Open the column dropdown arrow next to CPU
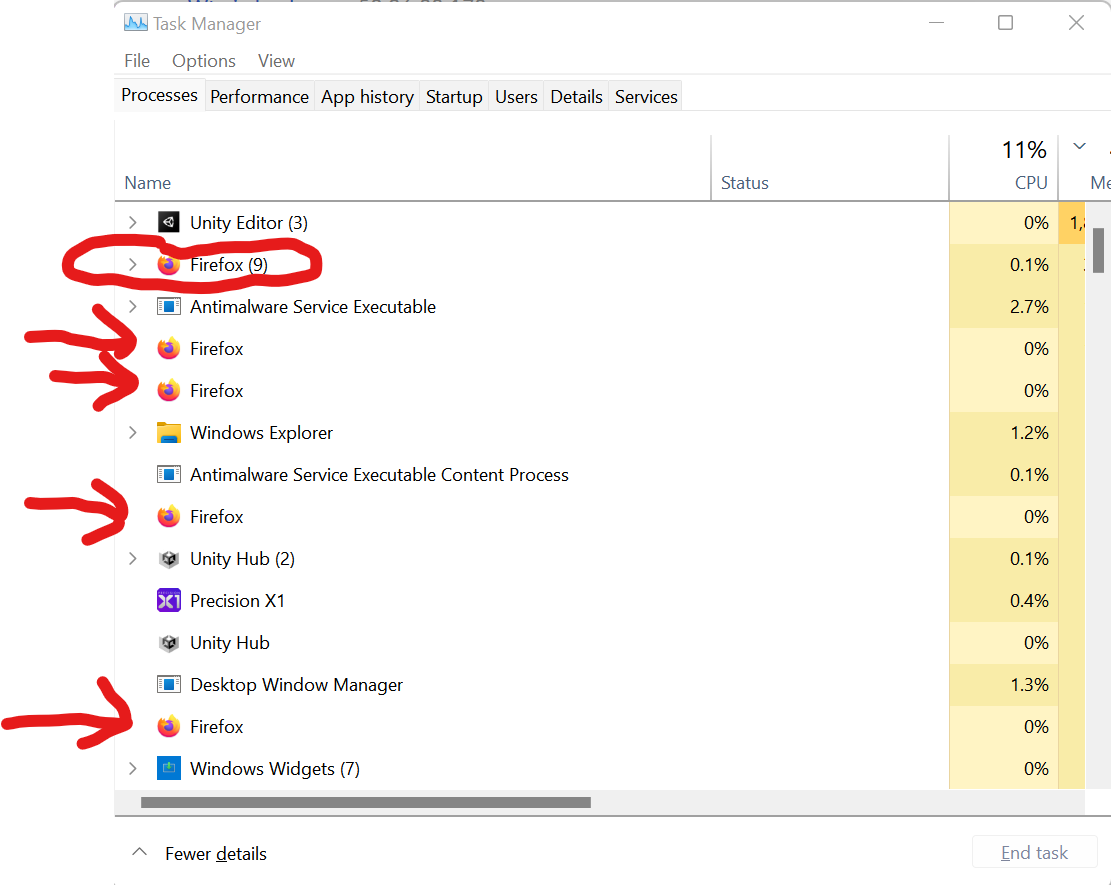The height and width of the screenshot is (885, 1111). 1079,147
